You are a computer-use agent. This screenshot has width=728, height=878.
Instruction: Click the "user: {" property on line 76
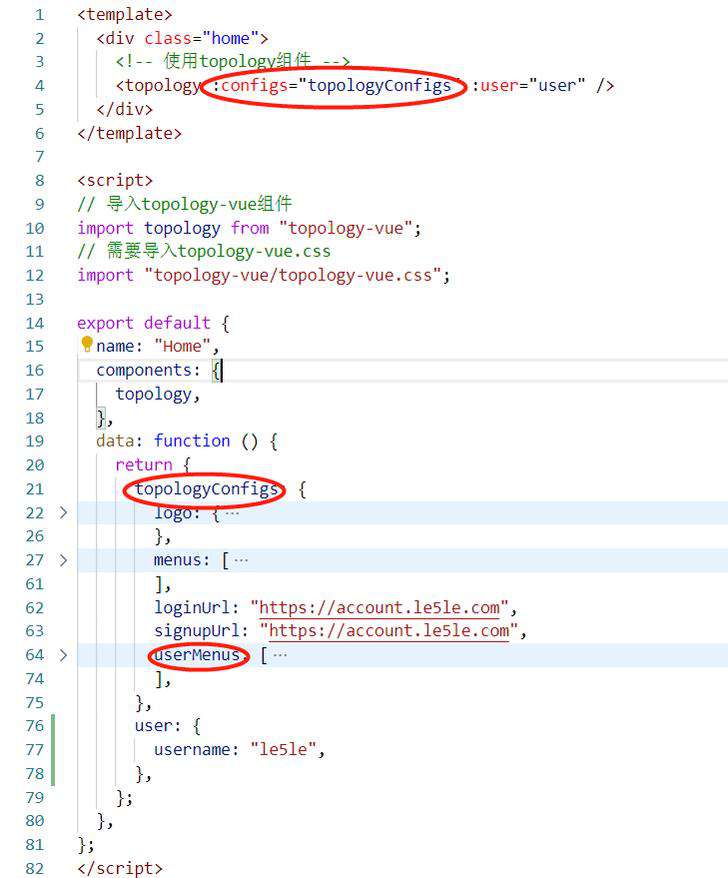tap(167, 726)
